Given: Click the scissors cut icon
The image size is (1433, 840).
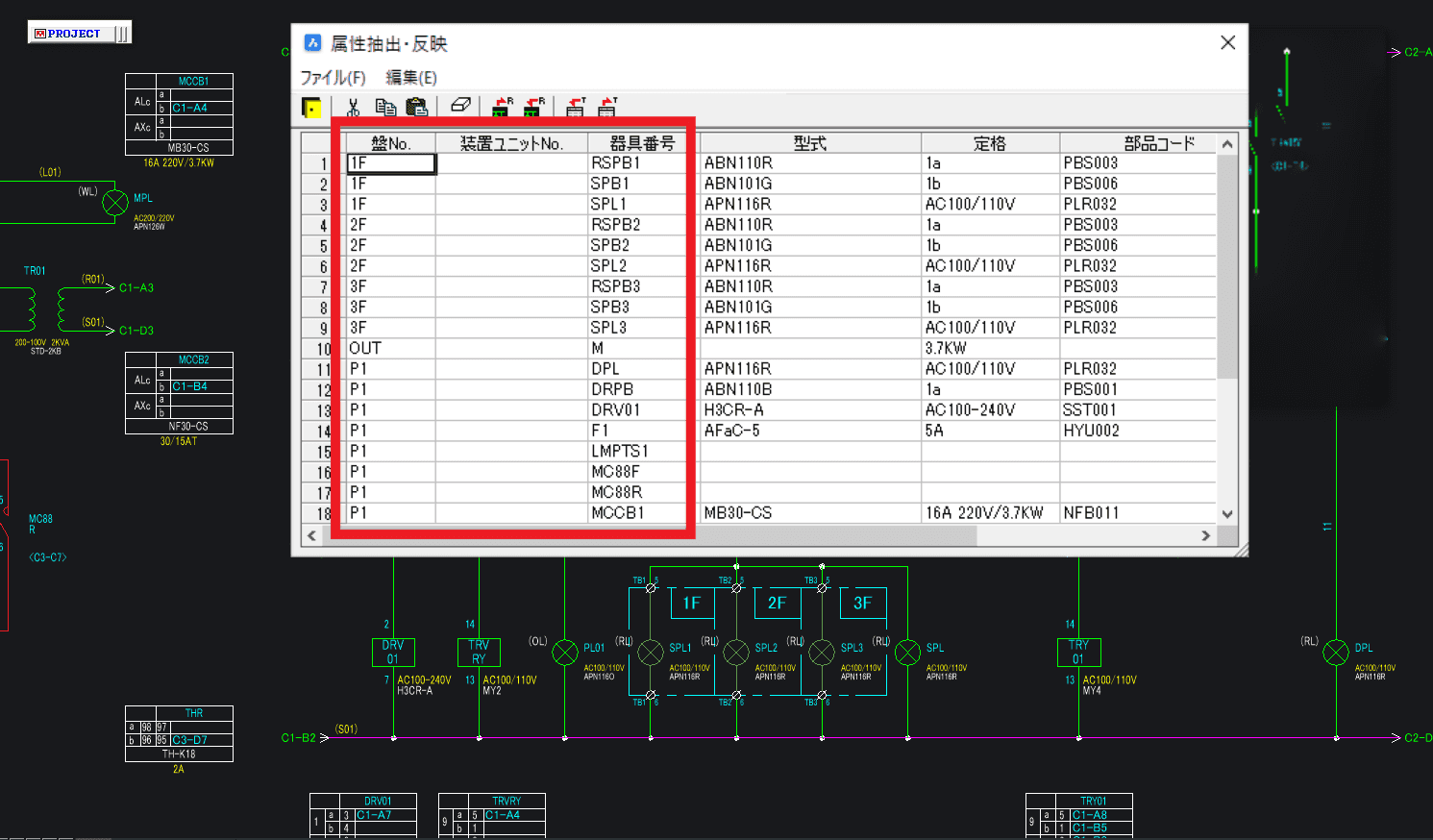Looking at the screenshot, I should tap(353, 108).
